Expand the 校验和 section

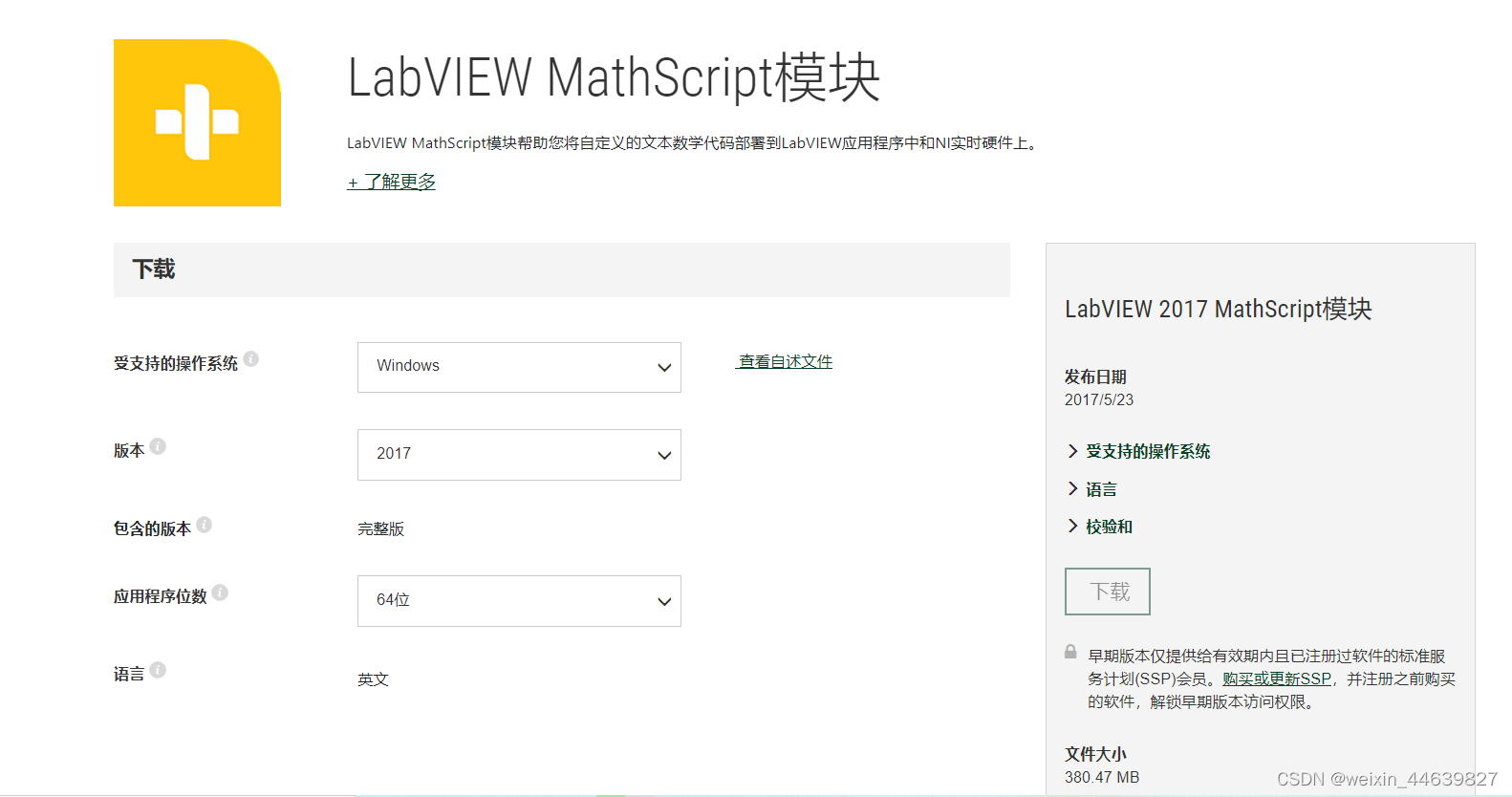[1099, 527]
